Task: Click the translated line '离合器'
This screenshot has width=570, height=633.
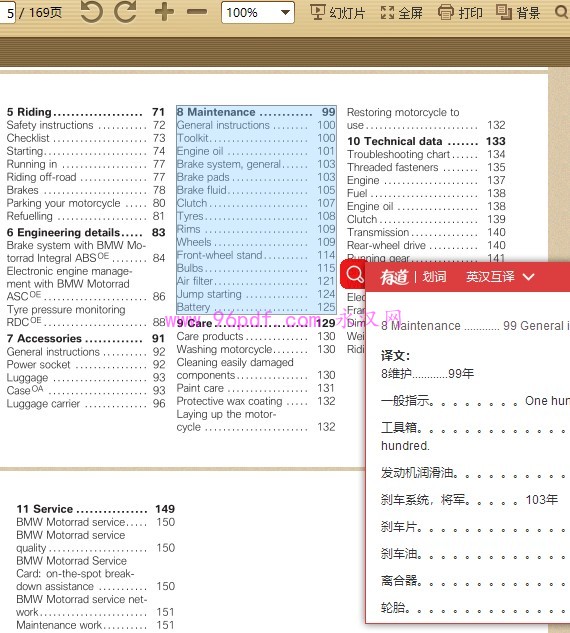Action: (475, 581)
